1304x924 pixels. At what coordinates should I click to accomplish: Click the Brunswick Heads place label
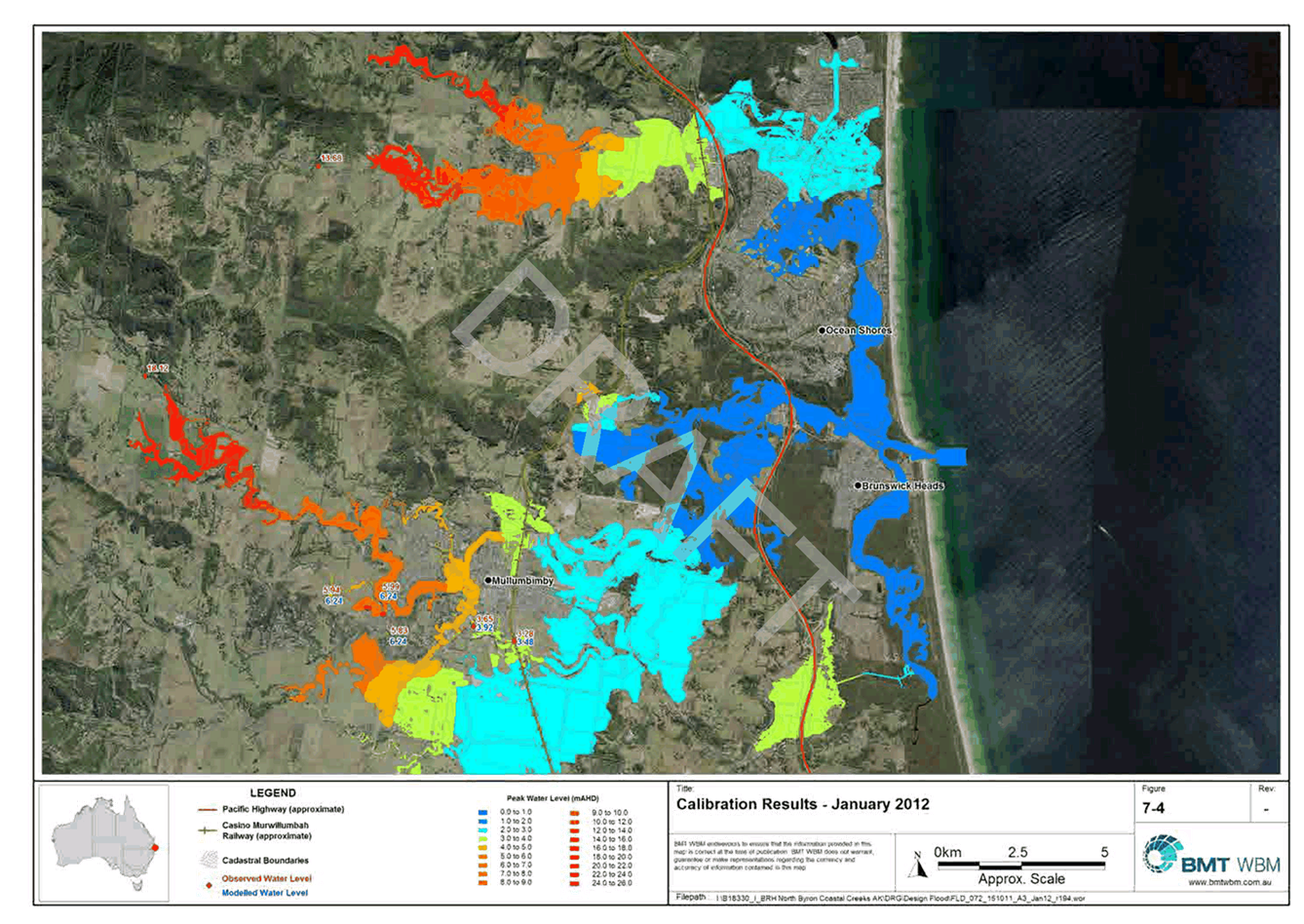(x=902, y=485)
